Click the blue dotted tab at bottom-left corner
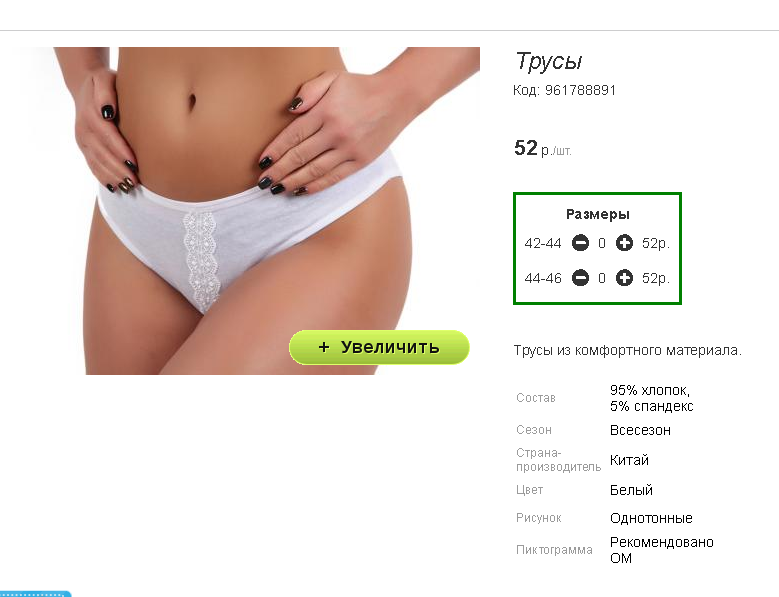Screen dimensions: 779x597 point(34,594)
